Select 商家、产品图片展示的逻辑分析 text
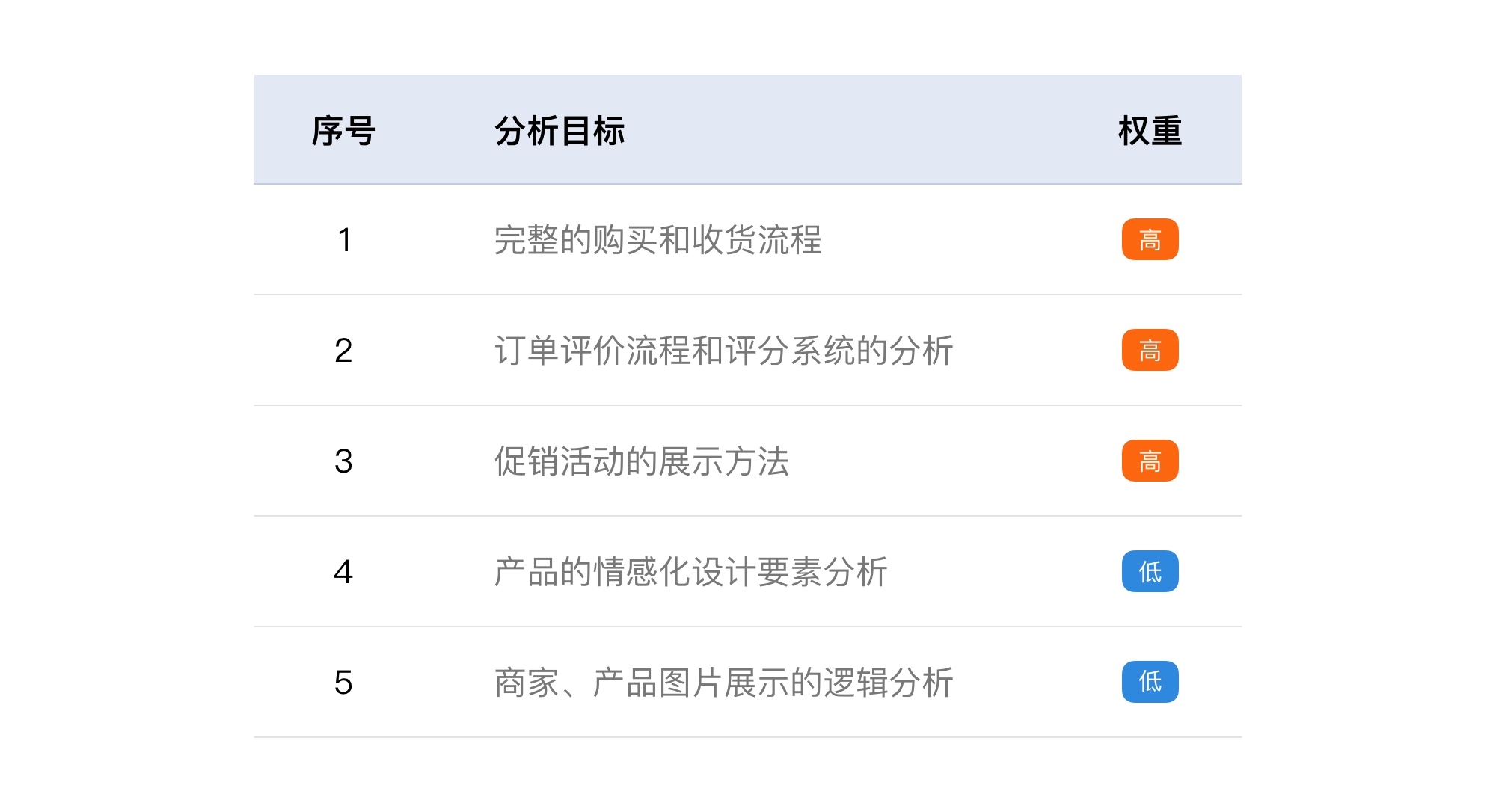The width and height of the screenshot is (1496, 812). coord(724,683)
